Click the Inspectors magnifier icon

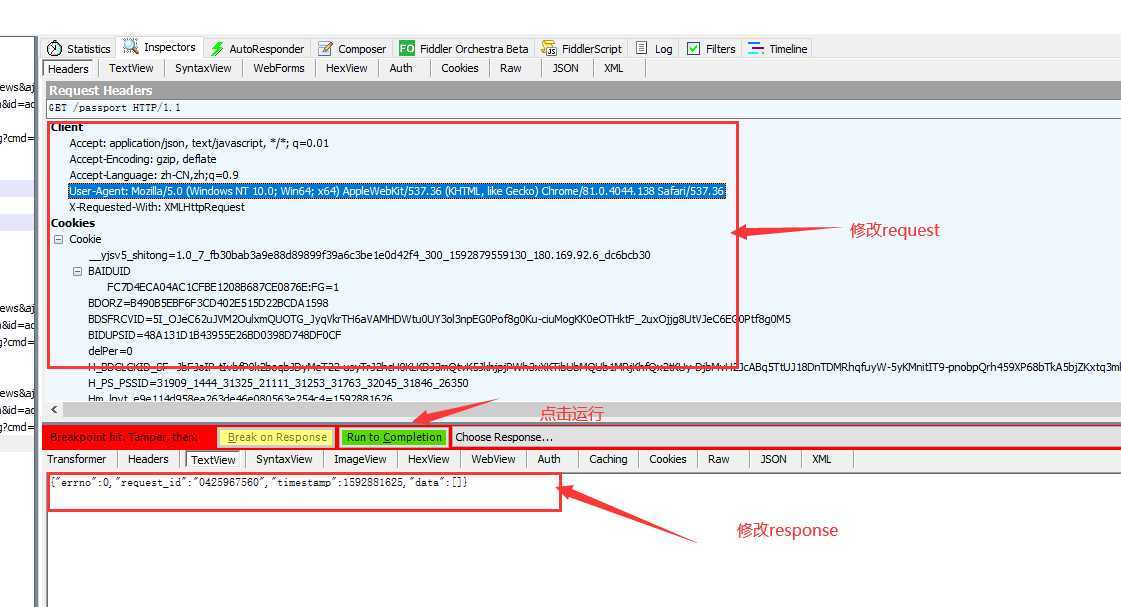click(131, 47)
